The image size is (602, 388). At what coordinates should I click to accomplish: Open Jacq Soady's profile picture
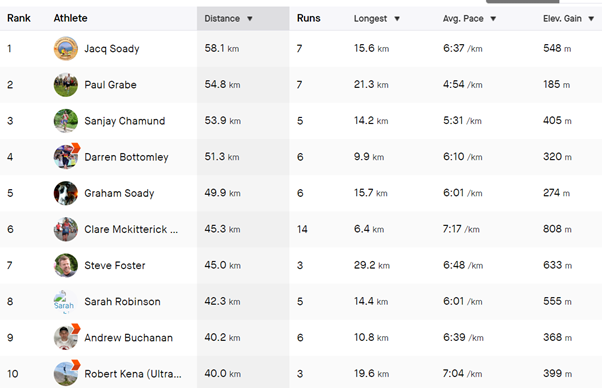[x=66, y=49]
